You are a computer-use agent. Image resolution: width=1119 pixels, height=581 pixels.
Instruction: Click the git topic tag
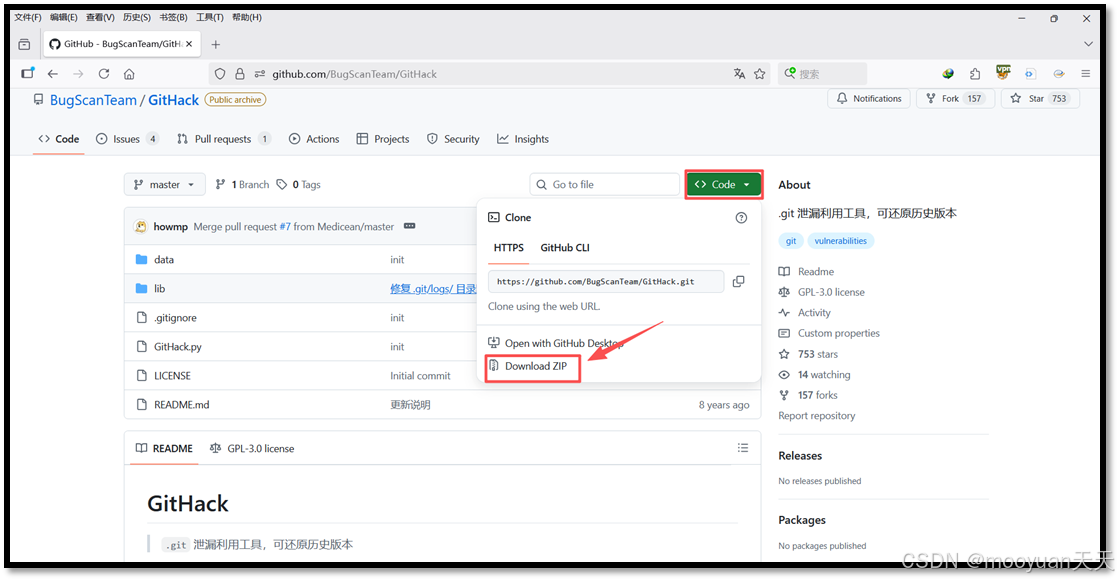(x=791, y=241)
